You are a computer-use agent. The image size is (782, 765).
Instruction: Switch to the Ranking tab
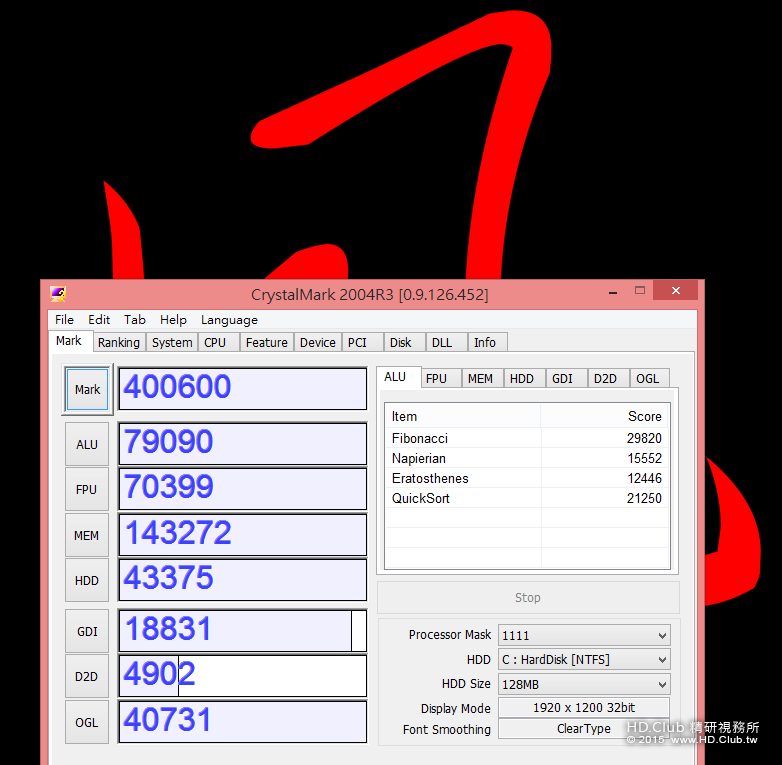point(119,343)
